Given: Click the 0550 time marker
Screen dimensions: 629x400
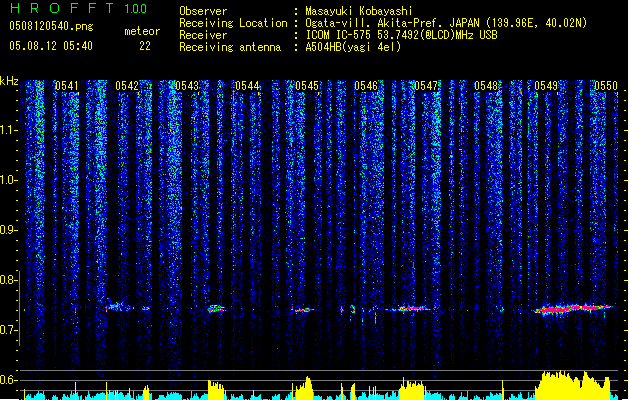Looking at the screenshot, I should [606, 86].
